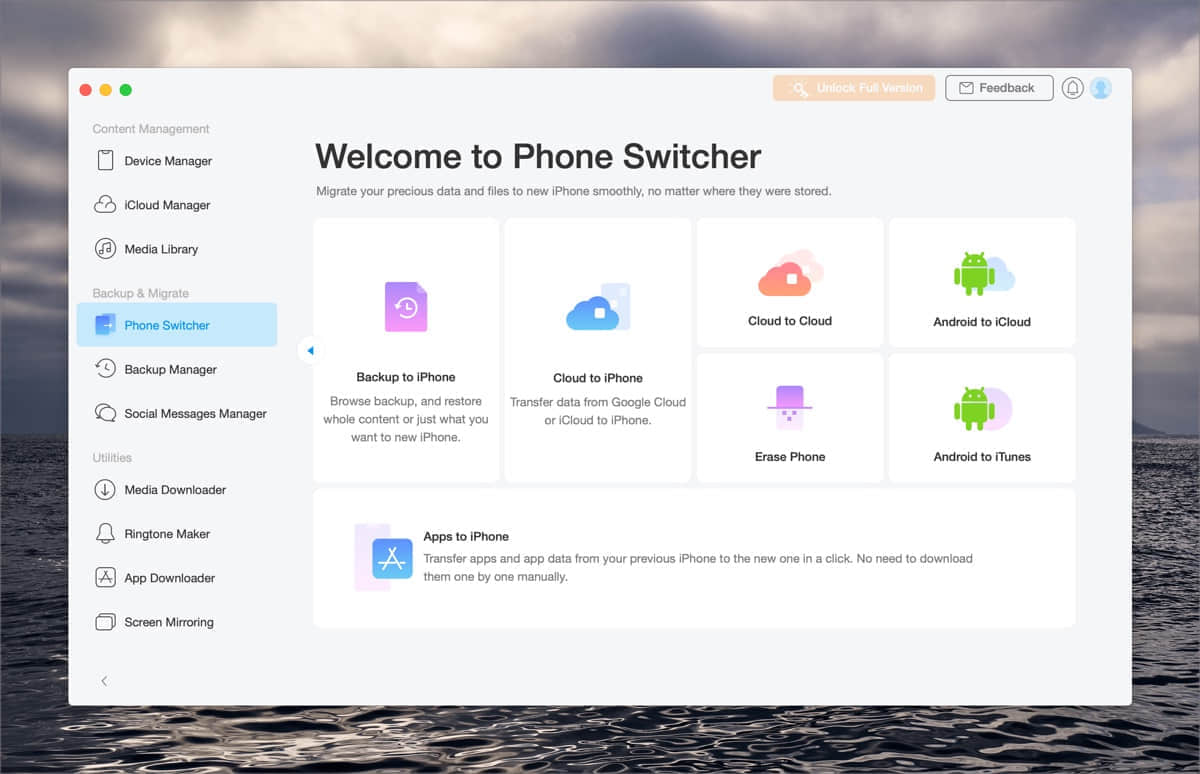The width and height of the screenshot is (1200, 774).
Task: Choose Android to iCloud label
Action: 982,322
